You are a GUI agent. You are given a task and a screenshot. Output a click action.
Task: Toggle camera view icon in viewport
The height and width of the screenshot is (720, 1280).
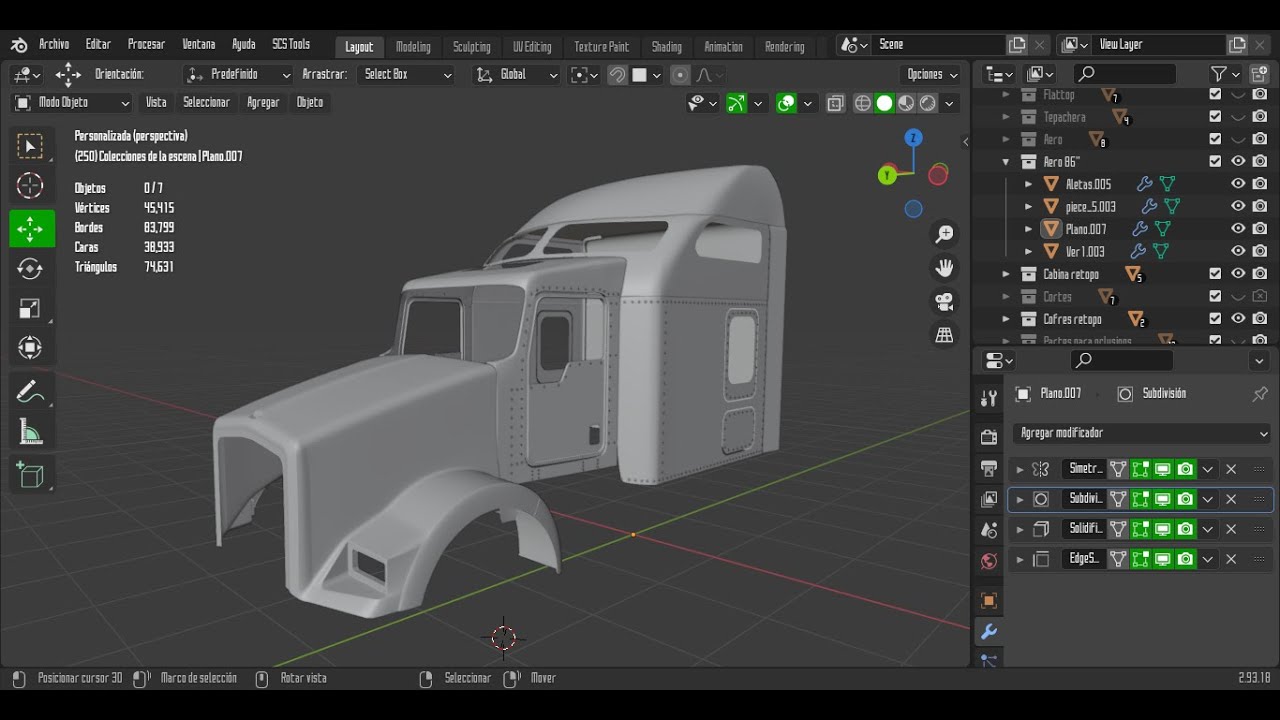point(944,301)
